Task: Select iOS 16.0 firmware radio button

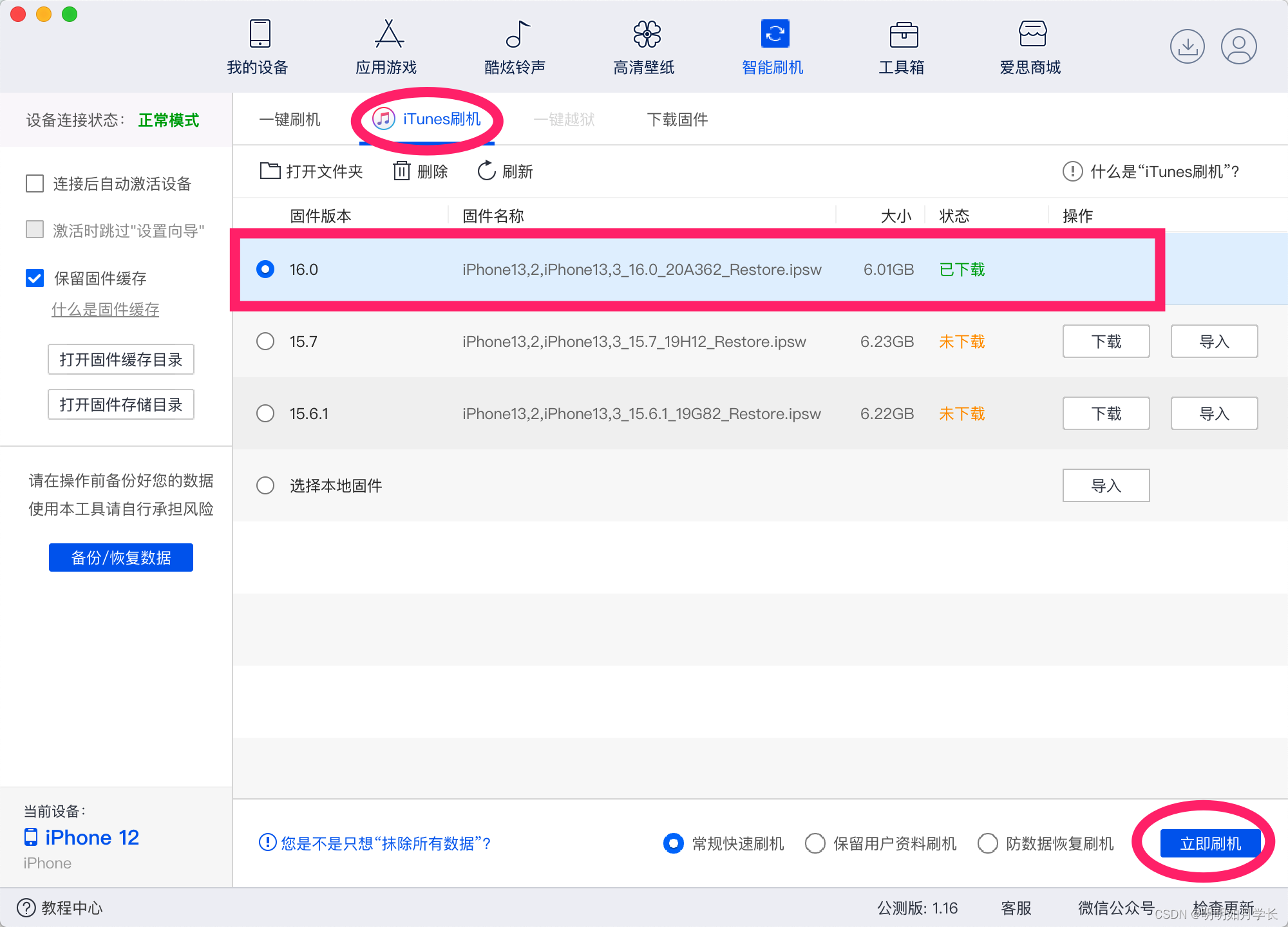Action: pos(264,270)
